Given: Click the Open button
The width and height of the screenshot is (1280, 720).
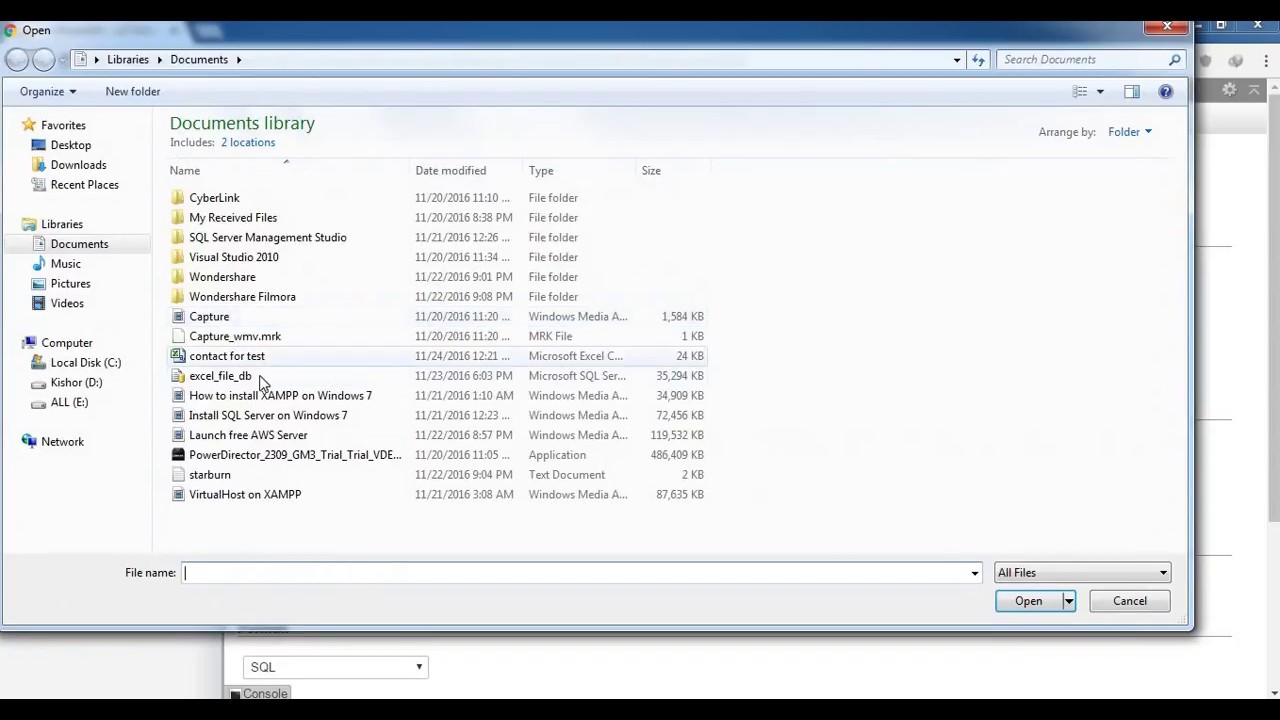Looking at the screenshot, I should 1028,601.
